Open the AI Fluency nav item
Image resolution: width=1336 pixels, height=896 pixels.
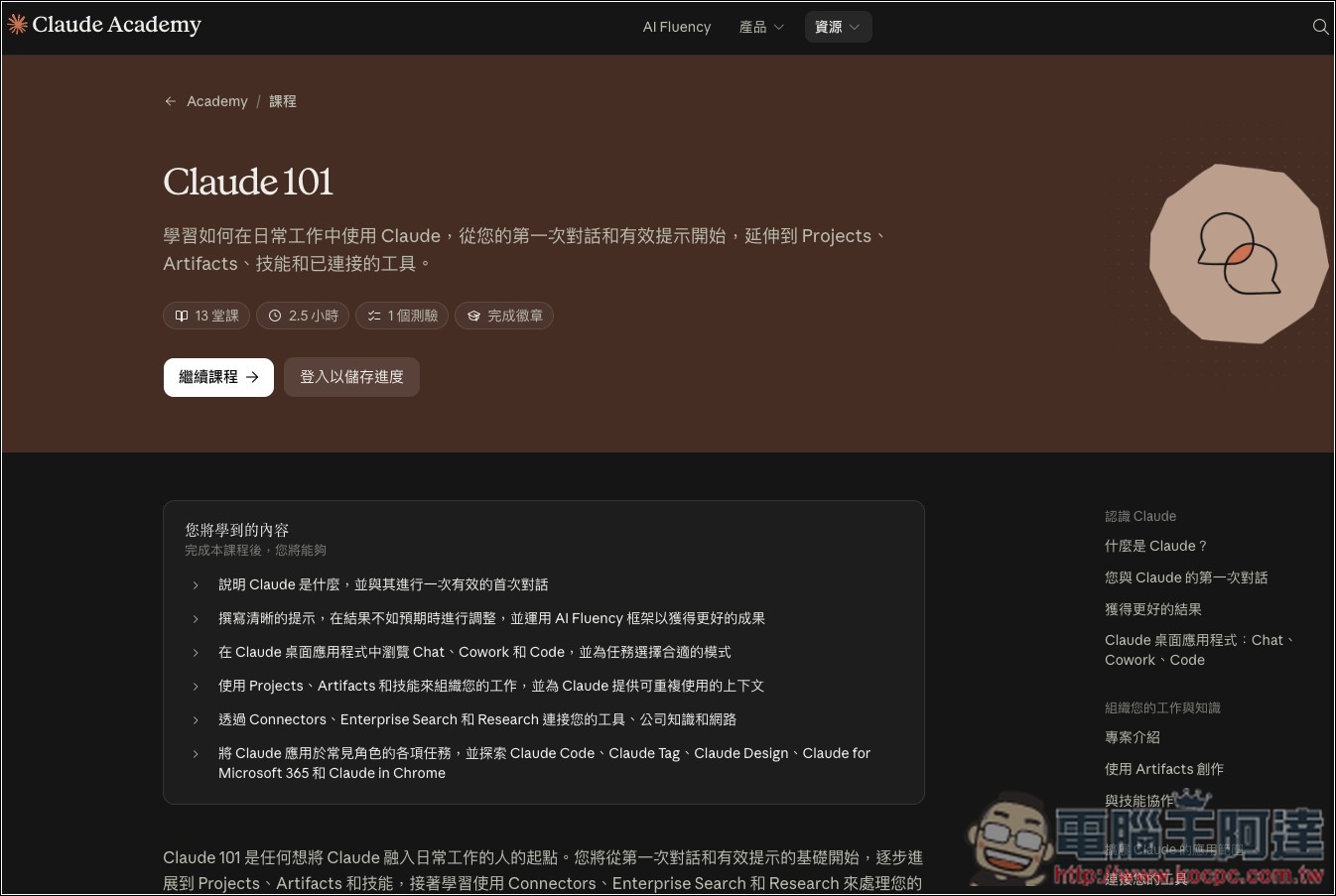coord(677,27)
